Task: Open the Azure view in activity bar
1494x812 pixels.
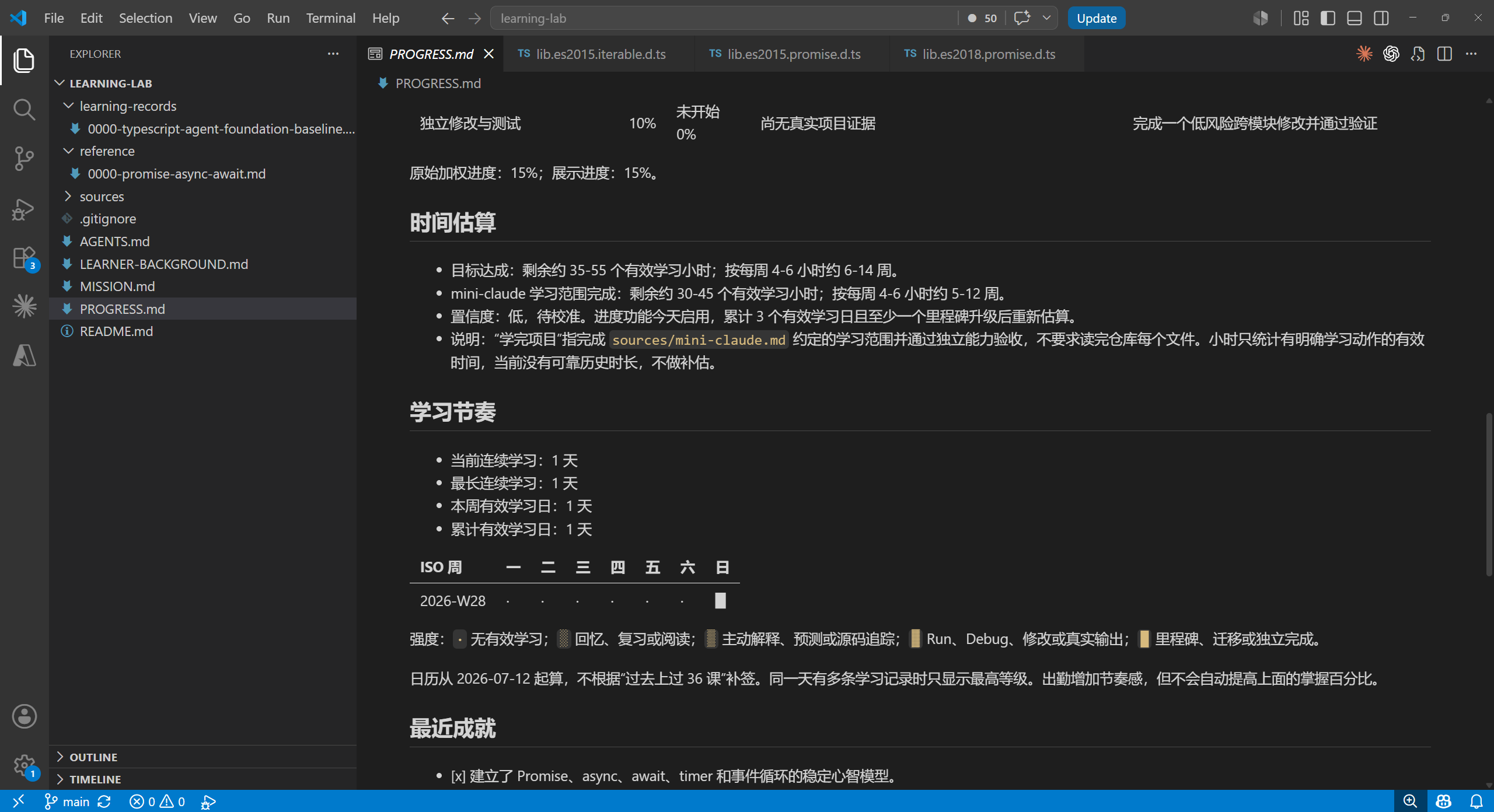Action: pos(24,355)
